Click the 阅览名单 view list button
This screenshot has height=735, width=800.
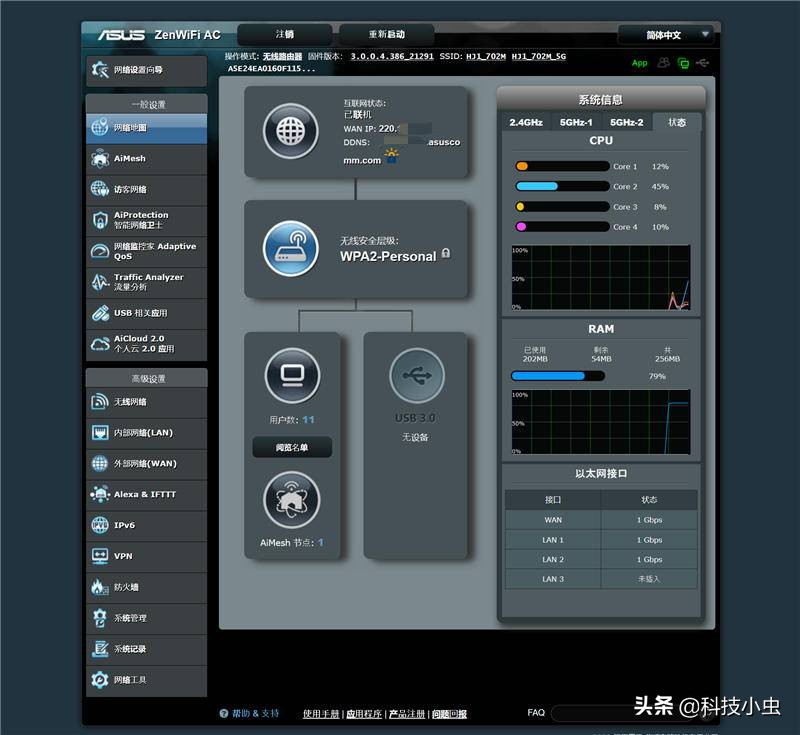point(292,447)
